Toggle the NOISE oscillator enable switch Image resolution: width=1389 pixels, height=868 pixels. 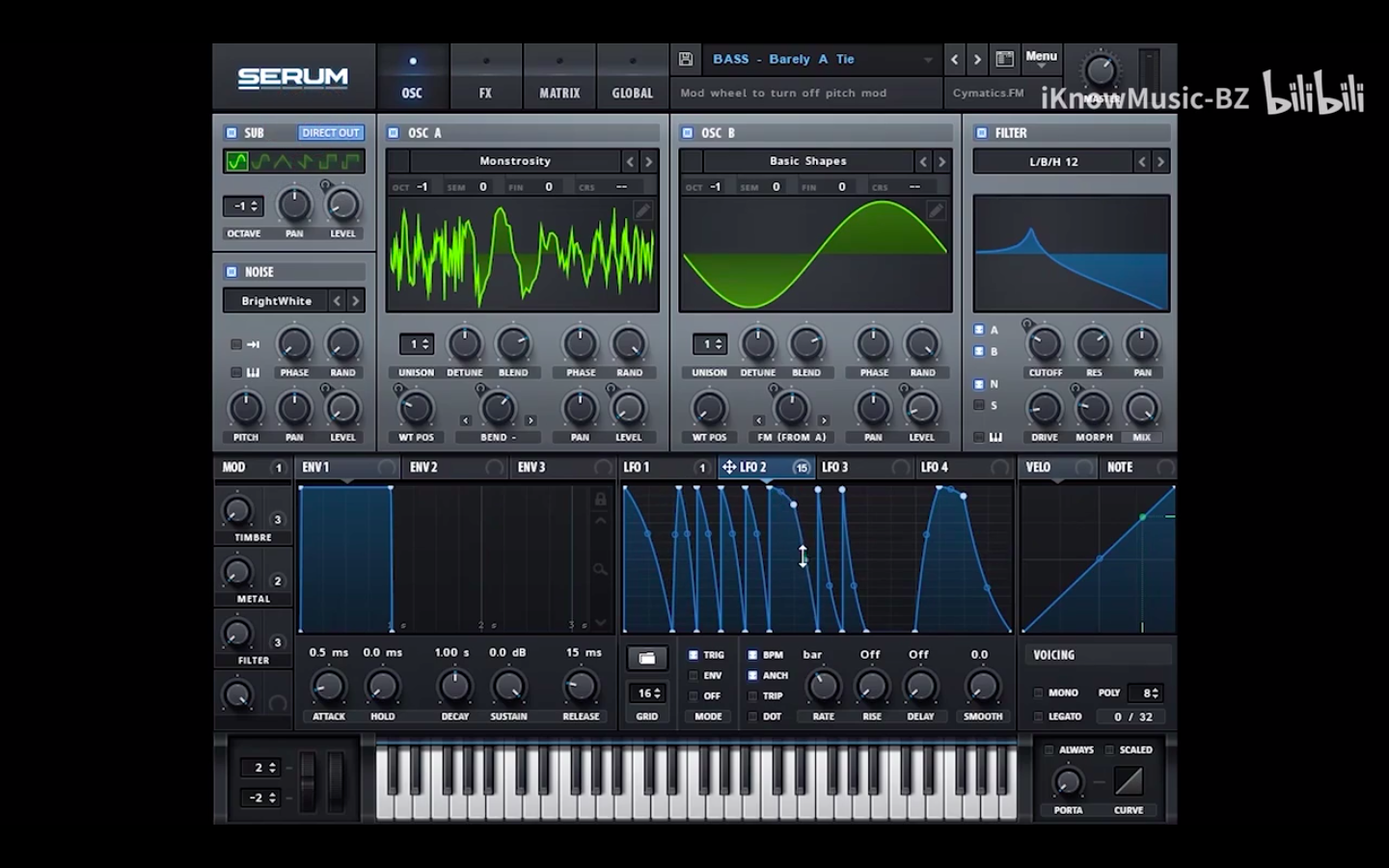click(231, 272)
